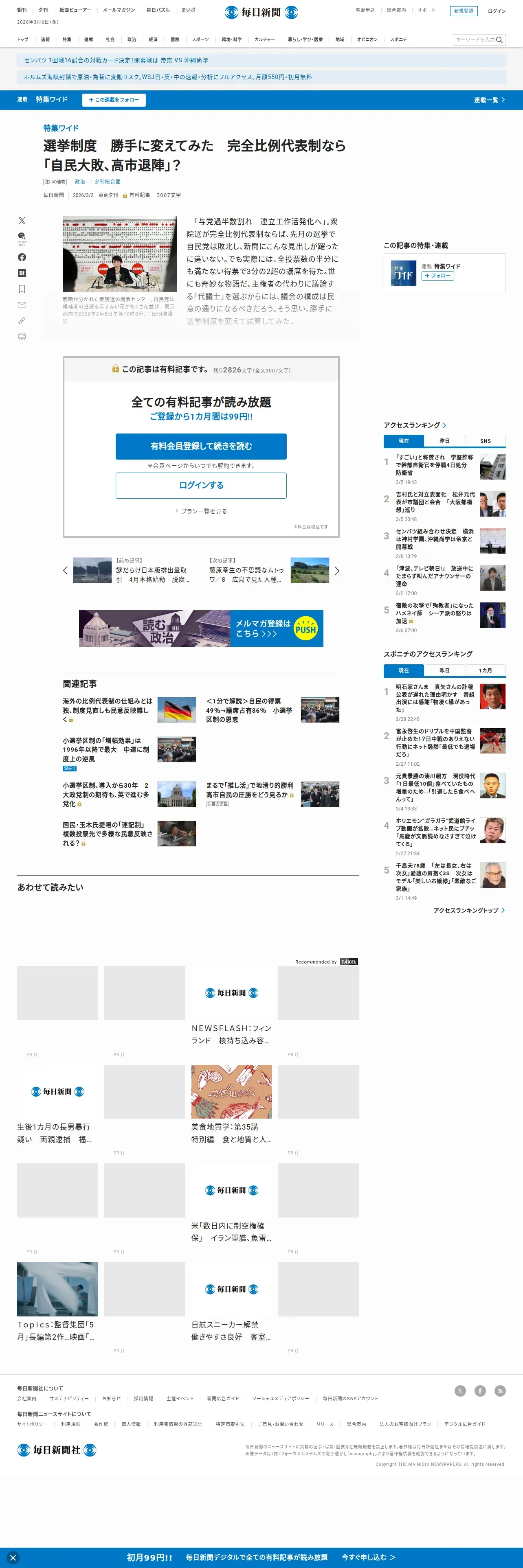Click 有料会員登録して続きを読む button
523x1568 pixels.
pos(201,446)
